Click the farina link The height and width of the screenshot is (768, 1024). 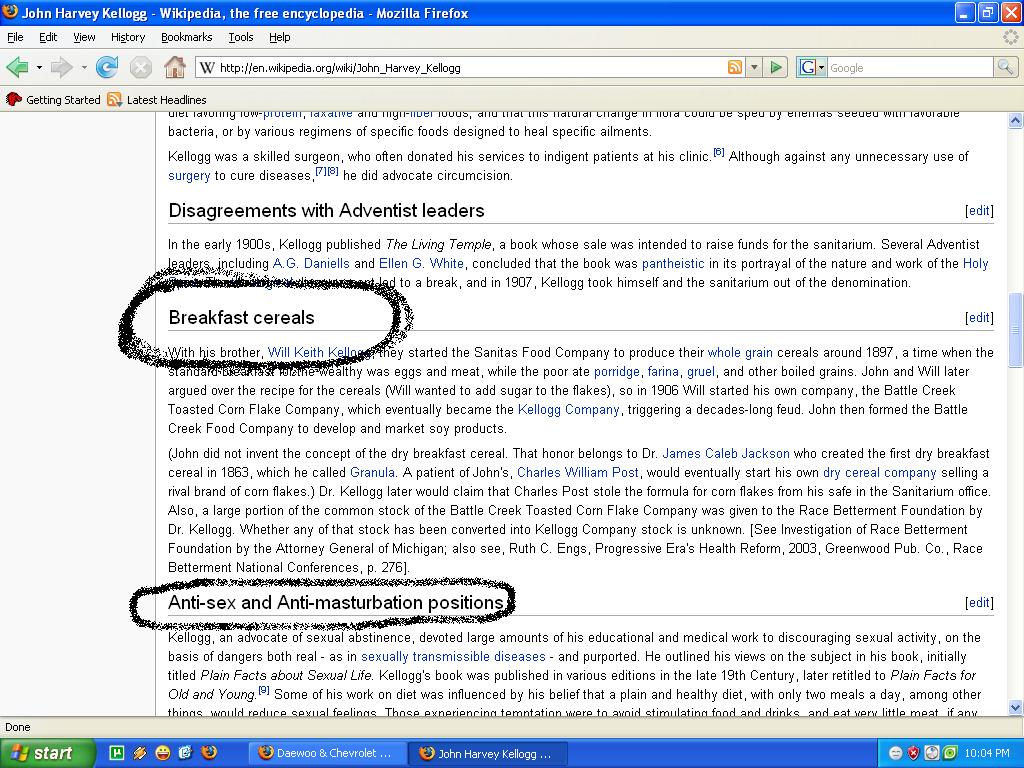tap(663, 371)
